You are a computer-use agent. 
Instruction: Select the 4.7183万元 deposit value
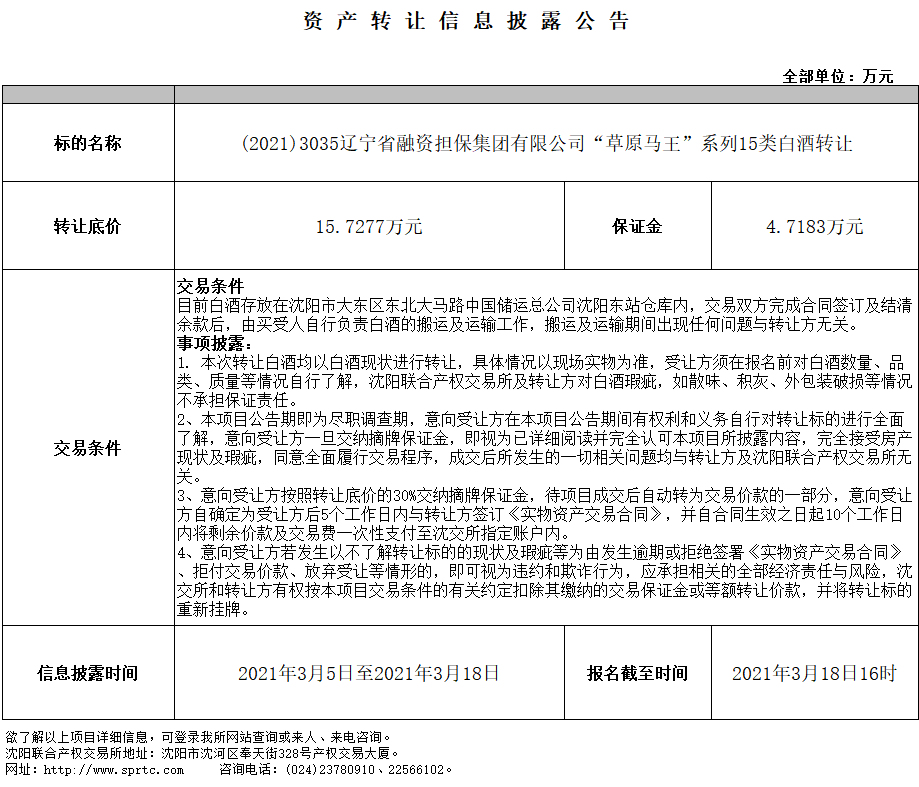click(x=814, y=227)
